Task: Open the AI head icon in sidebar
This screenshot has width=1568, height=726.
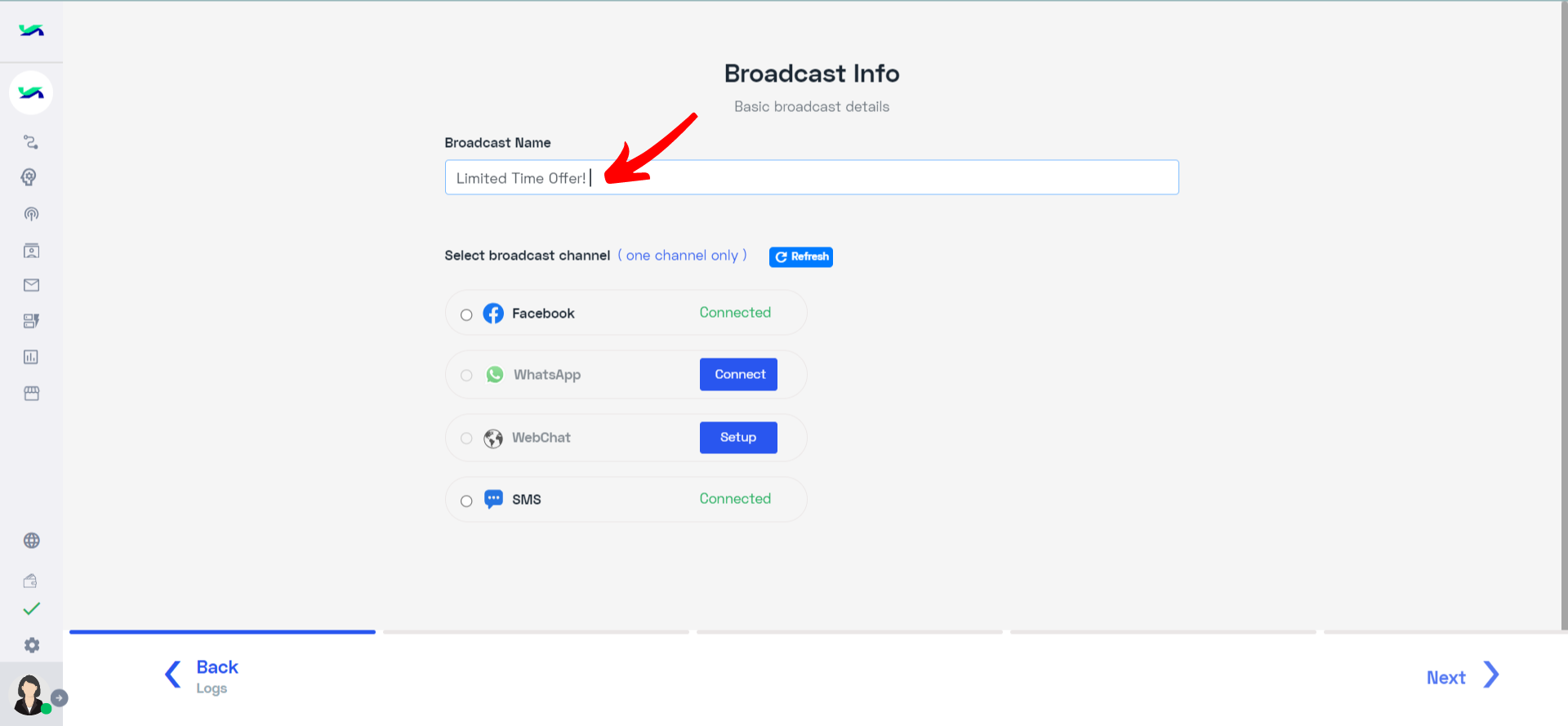Action: pos(29,177)
